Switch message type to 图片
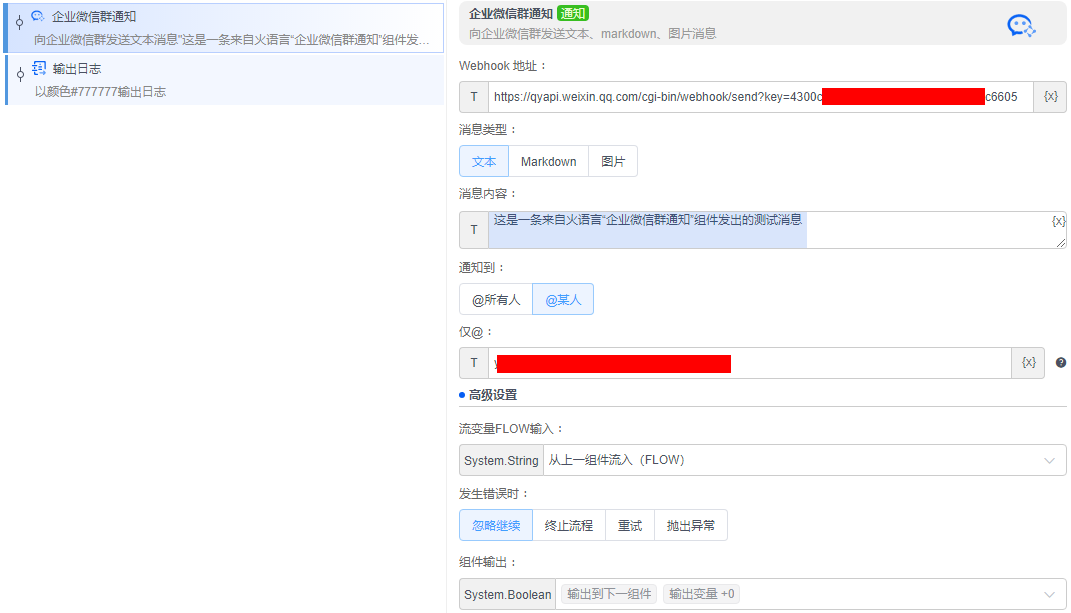The width and height of the screenshot is (1071, 613). 612,160
